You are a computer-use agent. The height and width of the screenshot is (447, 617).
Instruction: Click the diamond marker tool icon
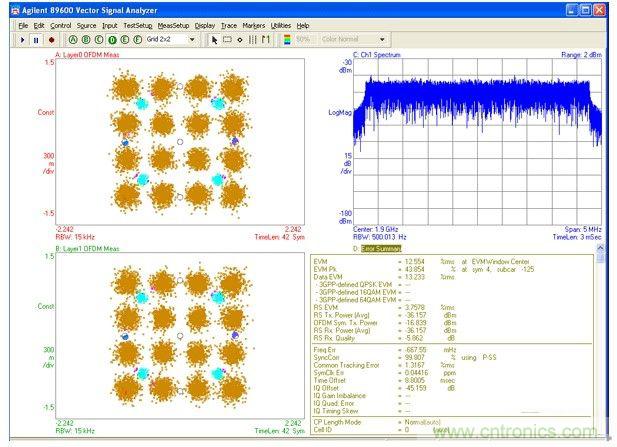[239, 39]
